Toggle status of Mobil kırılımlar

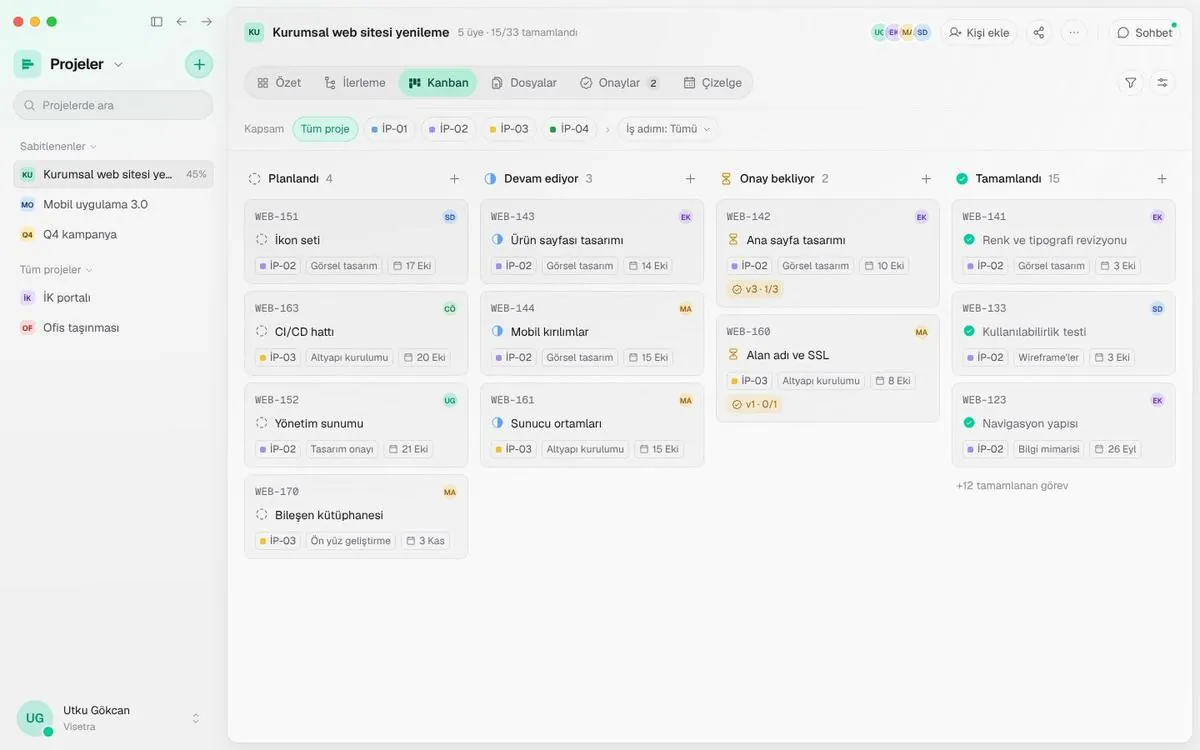click(498, 332)
